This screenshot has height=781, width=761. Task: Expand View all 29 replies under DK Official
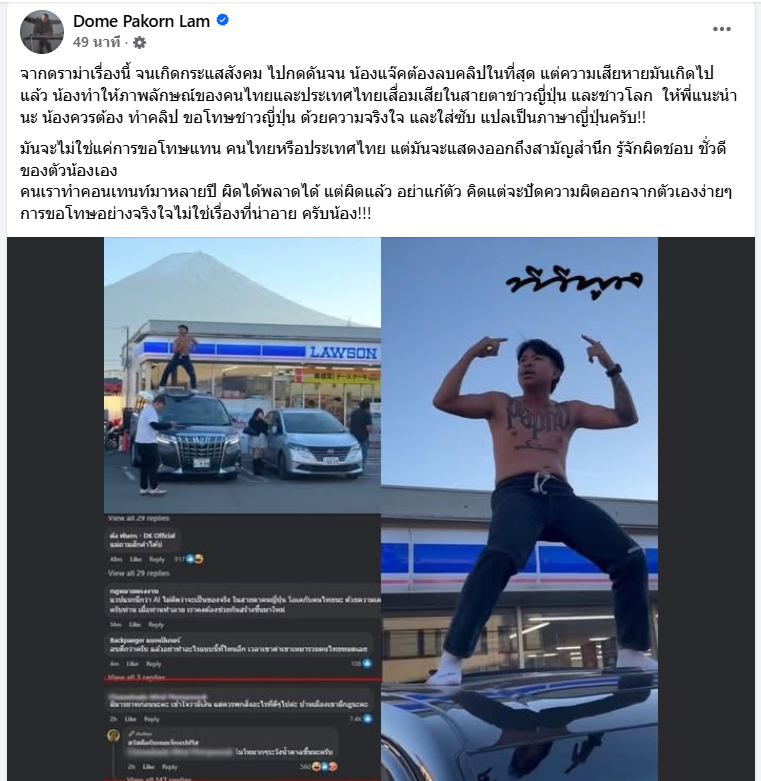click(138, 573)
